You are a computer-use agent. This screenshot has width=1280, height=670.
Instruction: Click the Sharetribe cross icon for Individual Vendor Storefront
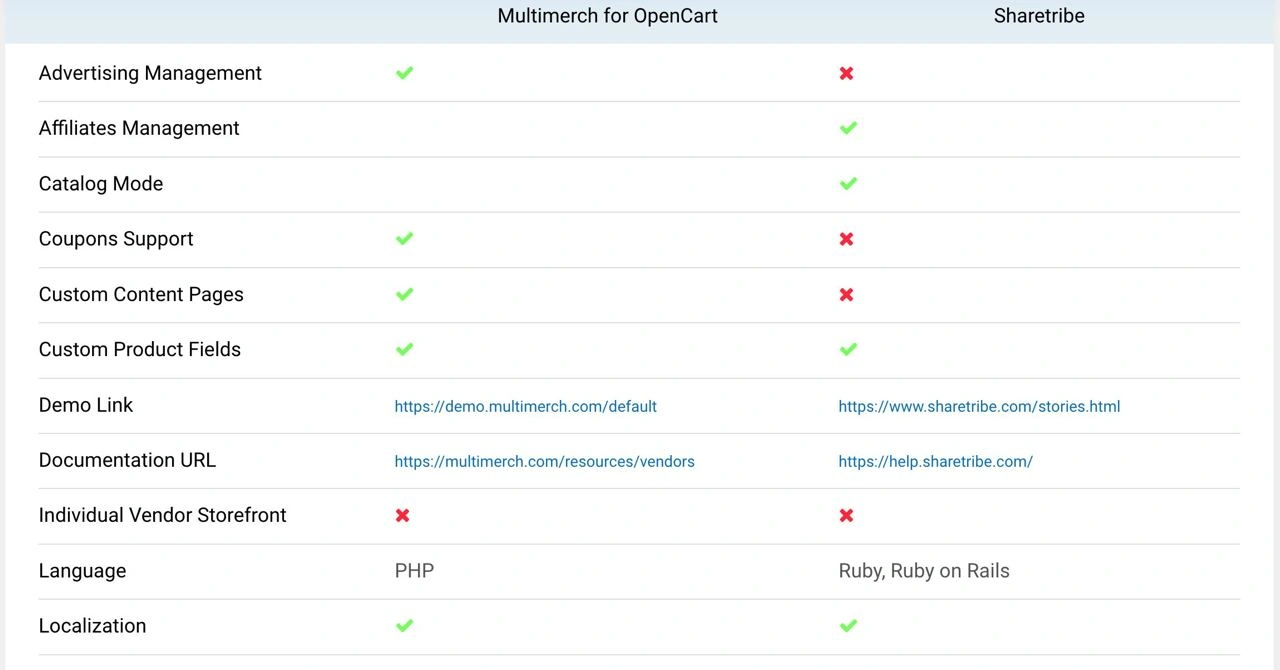click(847, 515)
